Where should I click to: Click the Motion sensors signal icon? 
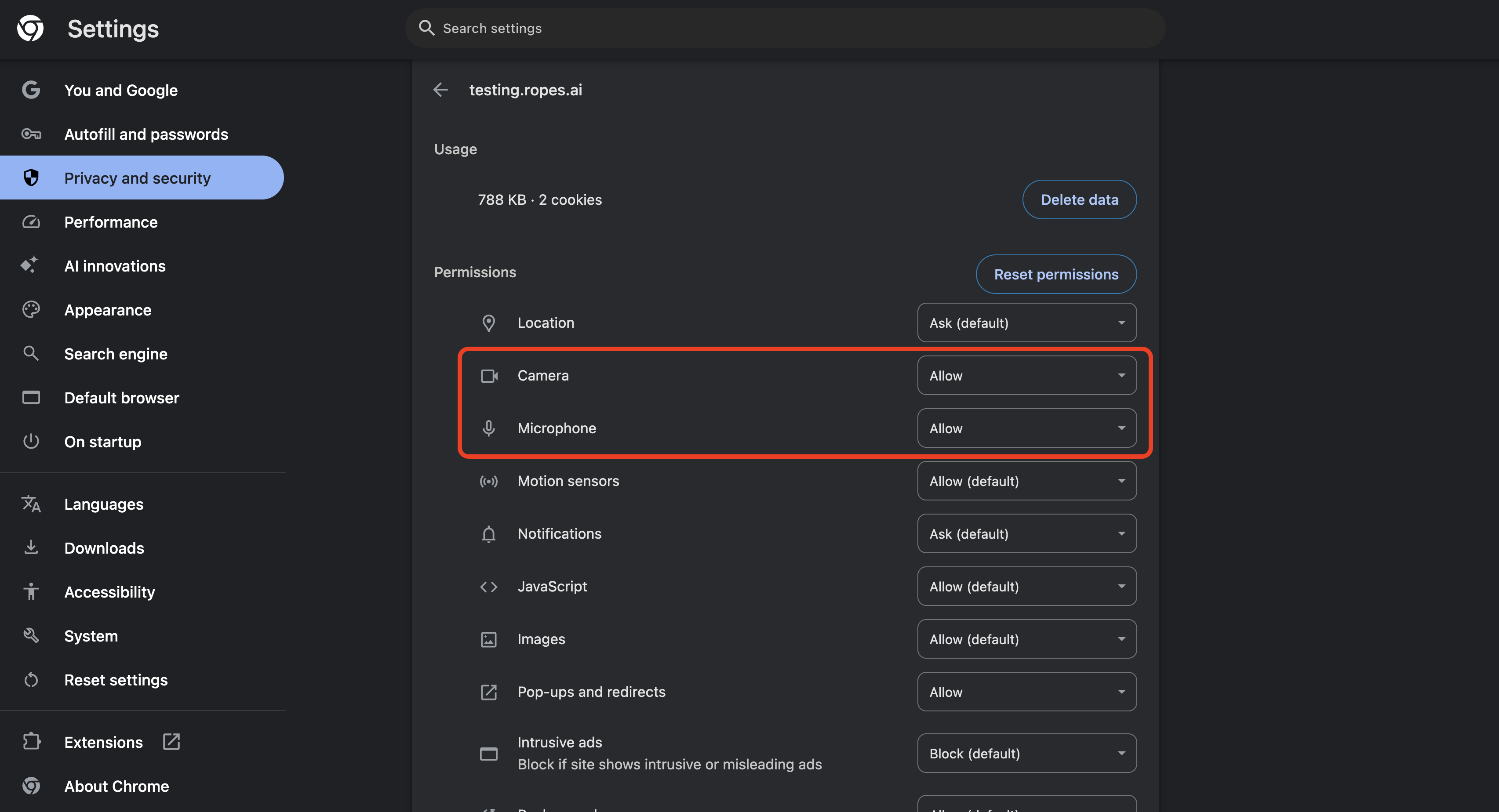click(x=489, y=481)
